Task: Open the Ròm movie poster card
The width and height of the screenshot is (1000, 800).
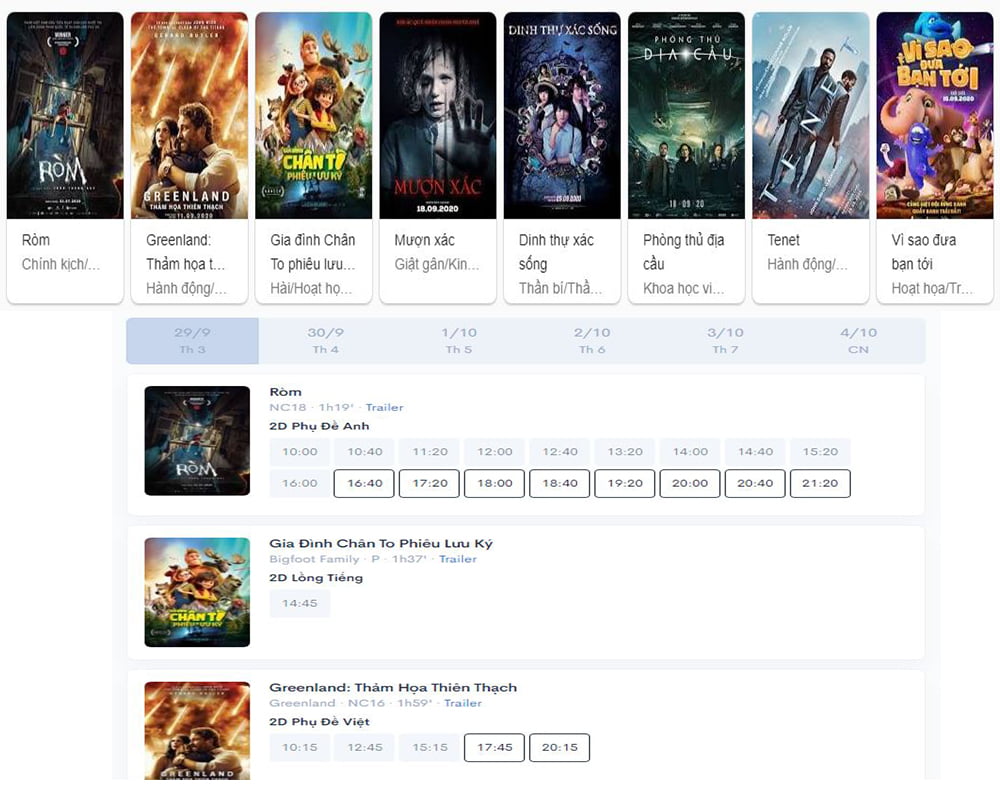Action: point(65,115)
